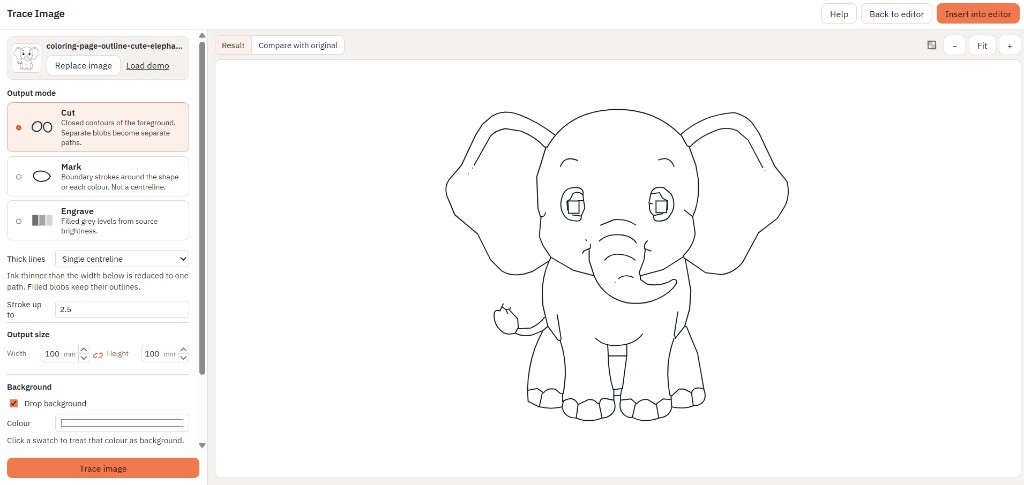The height and width of the screenshot is (485, 1024).
Task: Toggle the aspect ratio link icon
Action: tap(98, 354)
